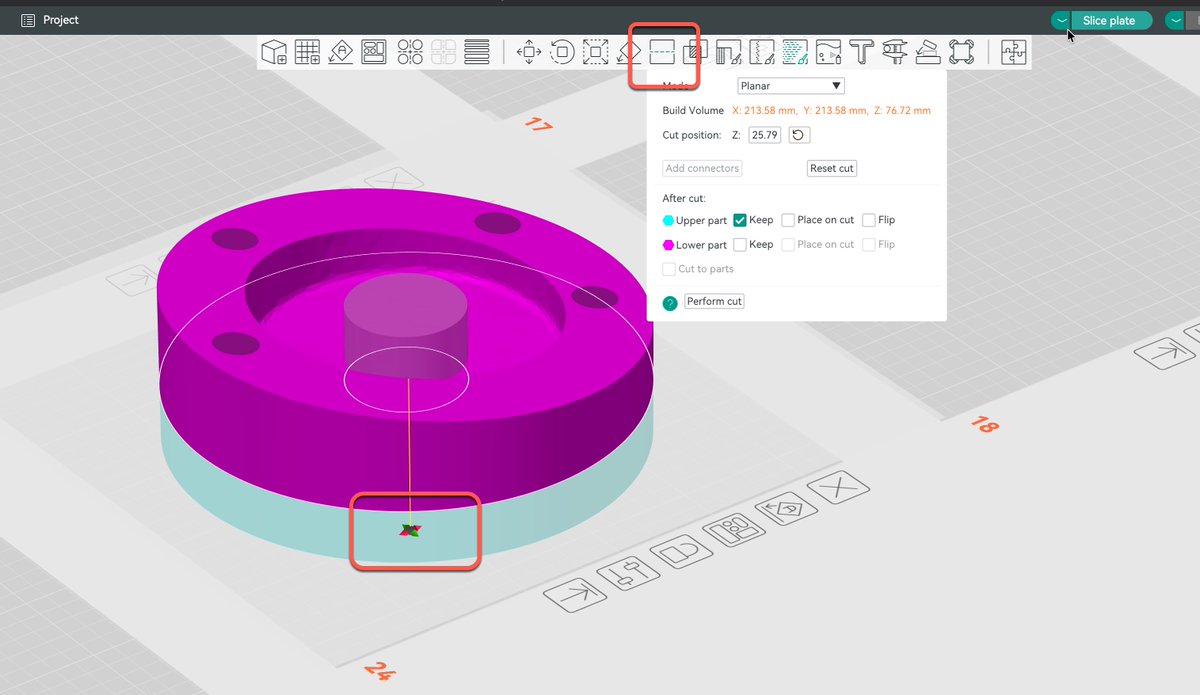Select the Auto orient tool
The height and width of the screenshot is (695, 1200).
pos(340,52)
